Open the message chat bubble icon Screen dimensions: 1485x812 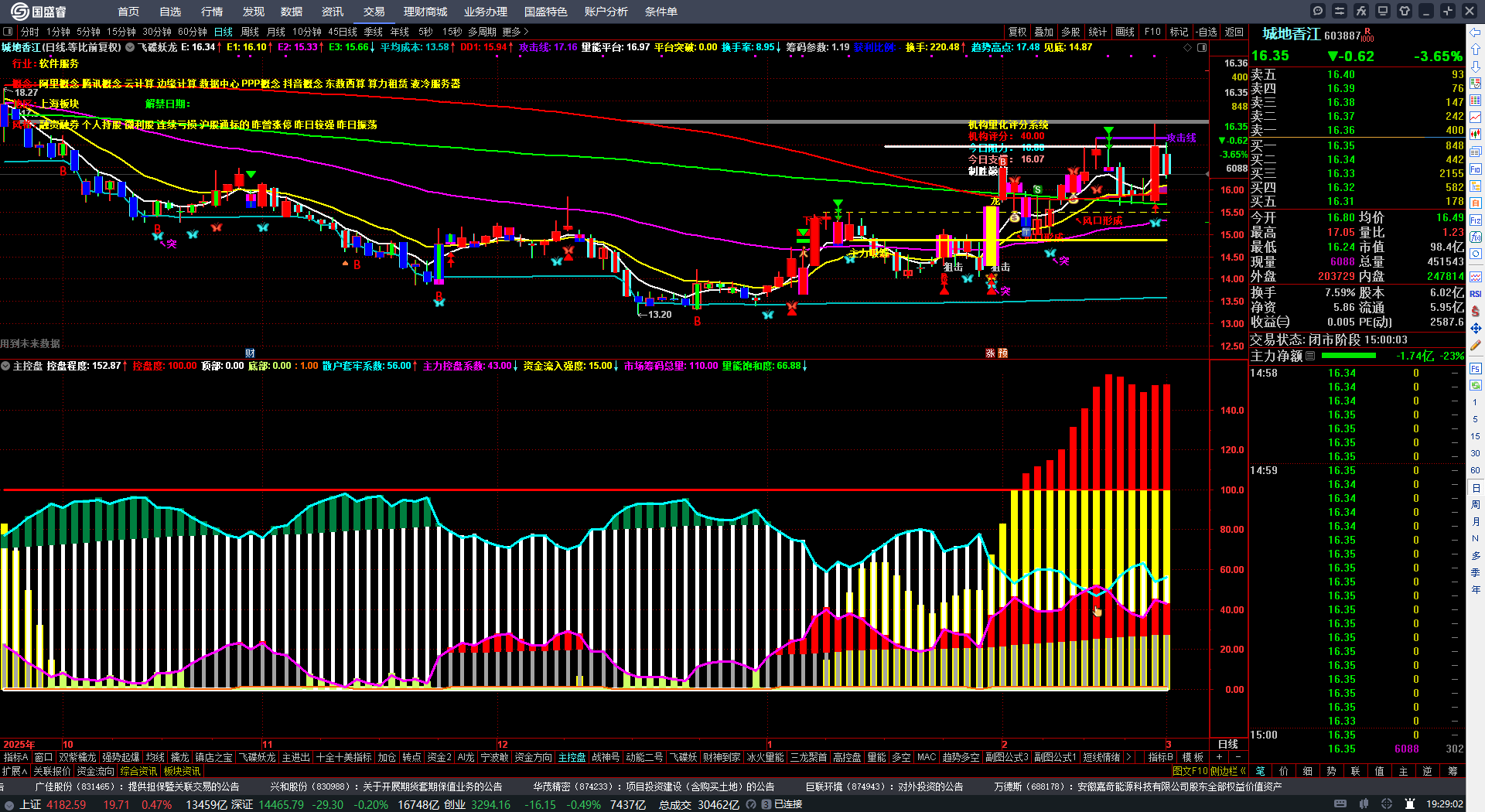coord(1318,11)
